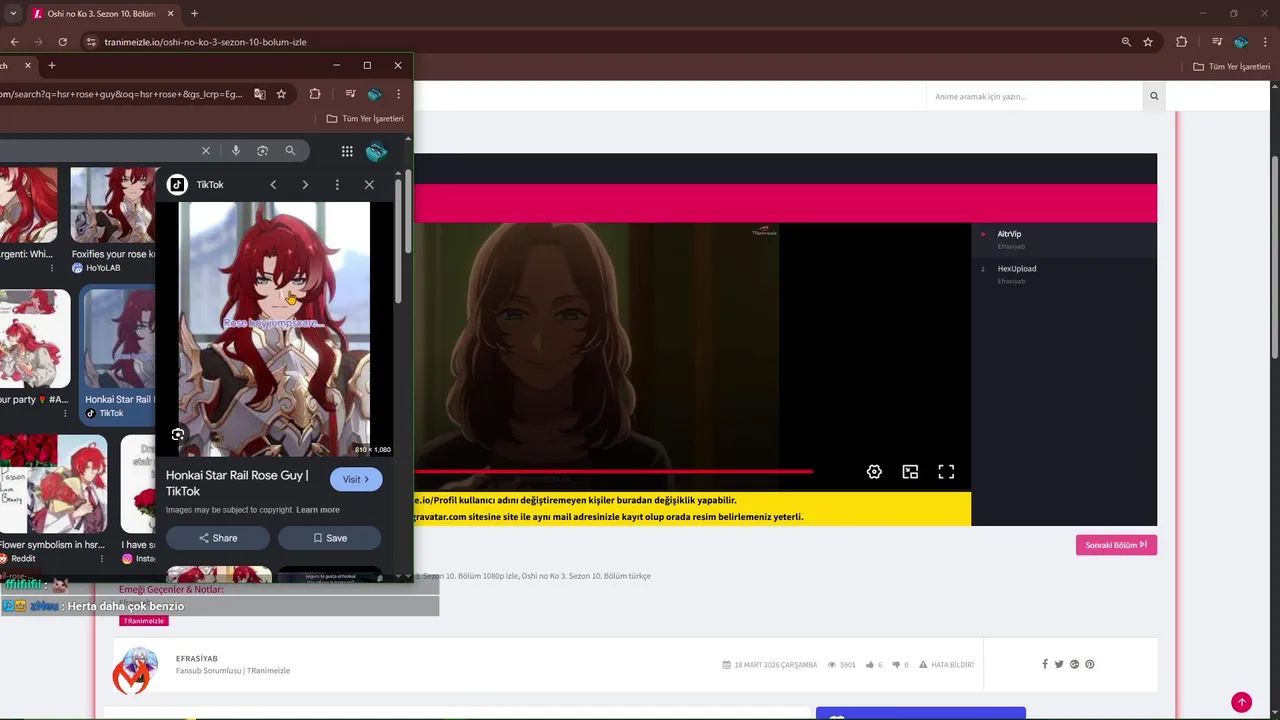Open extensions in the back Chrome window
This screenshot has height=720, width=1280.
coord(1181,42)
